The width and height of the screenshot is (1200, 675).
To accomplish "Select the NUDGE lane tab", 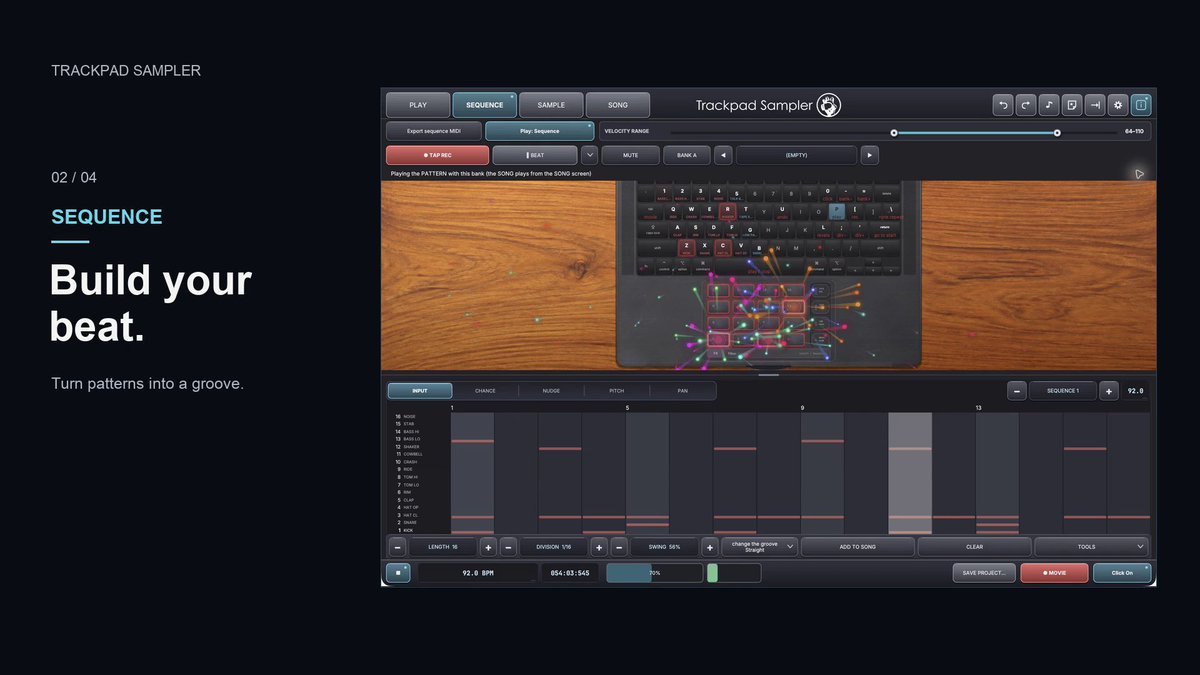I will pos(551,391).
